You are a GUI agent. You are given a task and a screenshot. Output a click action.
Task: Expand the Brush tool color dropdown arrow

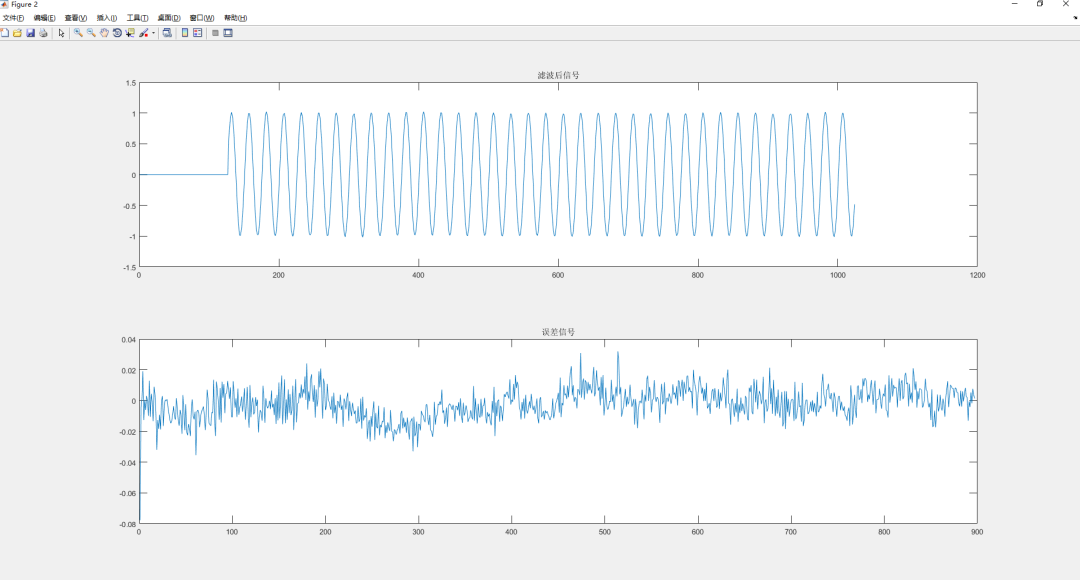(x=153, y=32)
